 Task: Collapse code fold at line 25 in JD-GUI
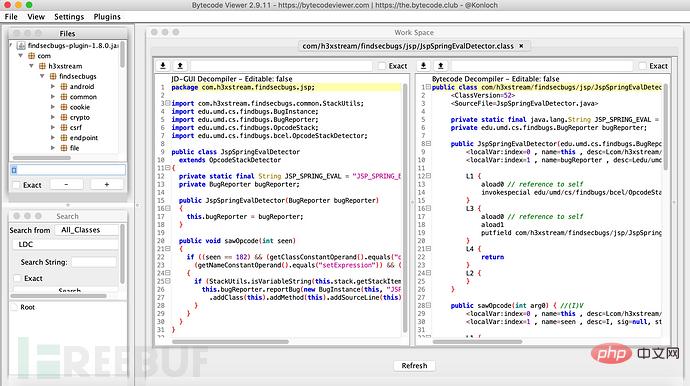pos(168,281)
